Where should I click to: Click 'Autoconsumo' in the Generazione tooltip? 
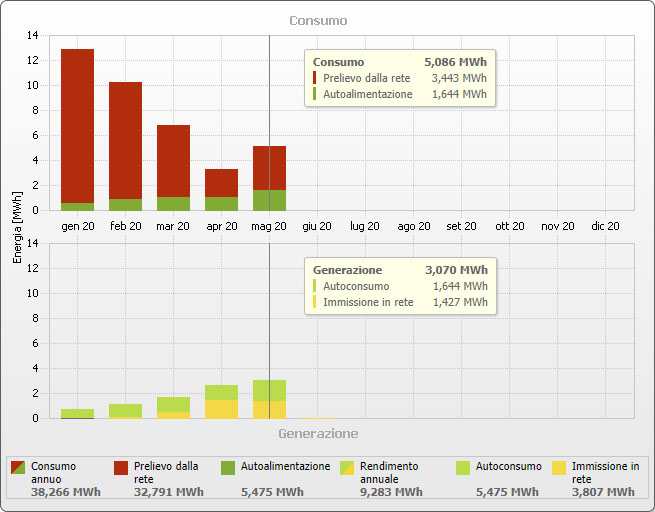coord(356,286)
